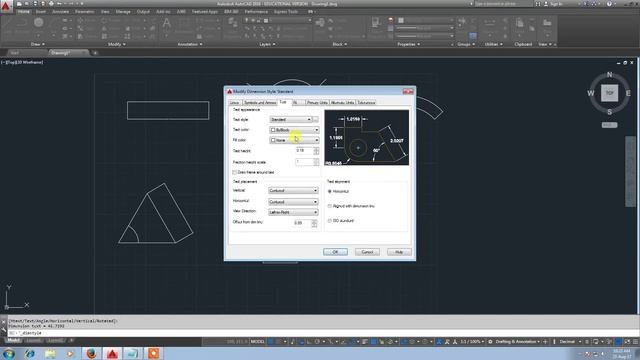Viewport: 640px width, 360px height.
Task: Open the View Direction dropdown
Action: click(293, 212)
